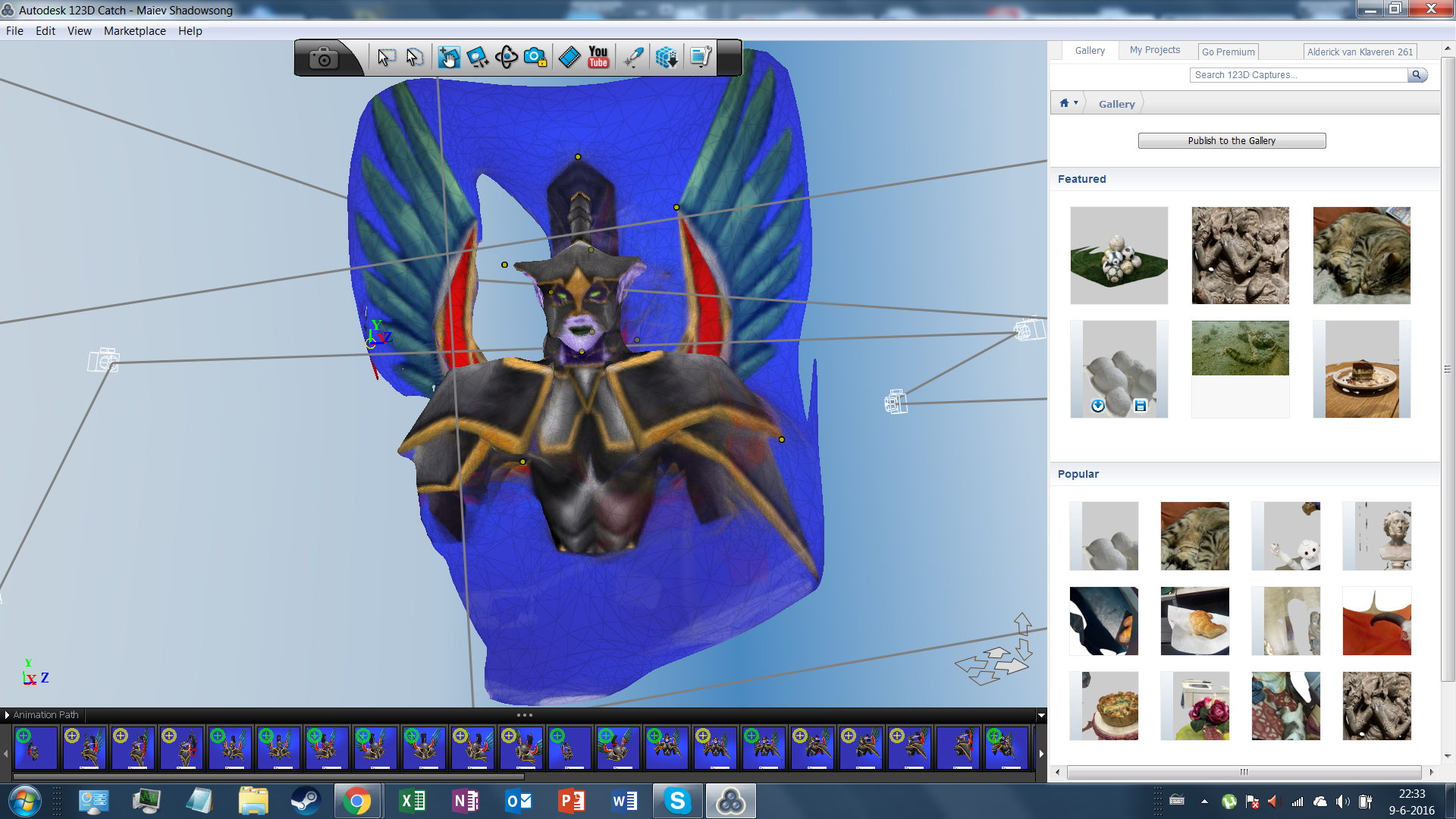The width and height of the screenshot is (1456, 819).
Task: Click Alderick van Klaveren account button
Action: (x=1360, y=52)
